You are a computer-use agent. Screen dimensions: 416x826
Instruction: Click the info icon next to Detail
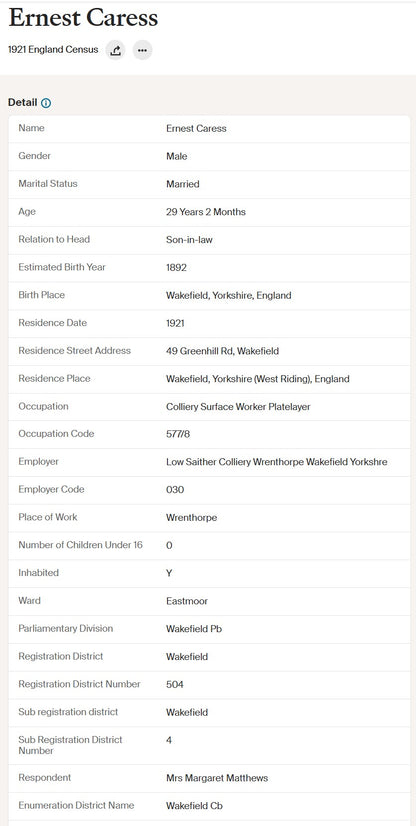(x=46, y=103)
